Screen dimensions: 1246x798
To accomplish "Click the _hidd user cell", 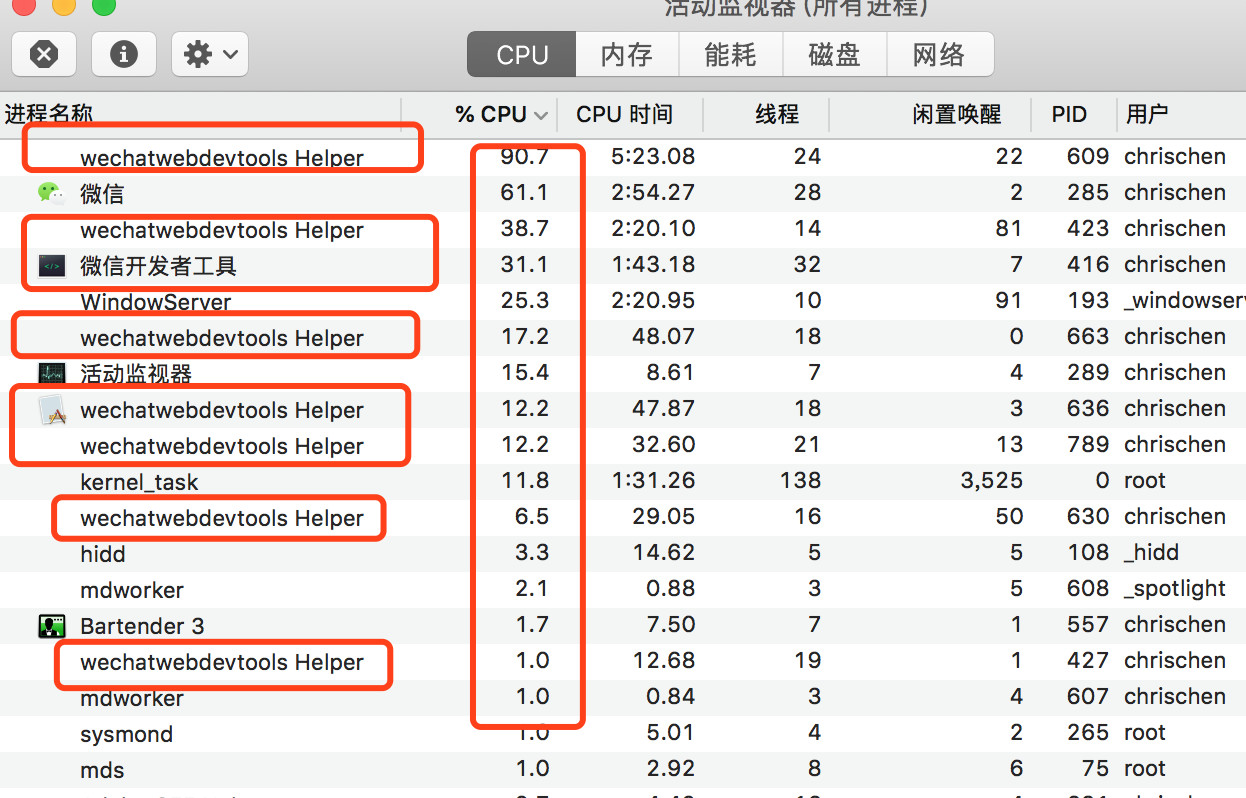I will coord(1152,552).
